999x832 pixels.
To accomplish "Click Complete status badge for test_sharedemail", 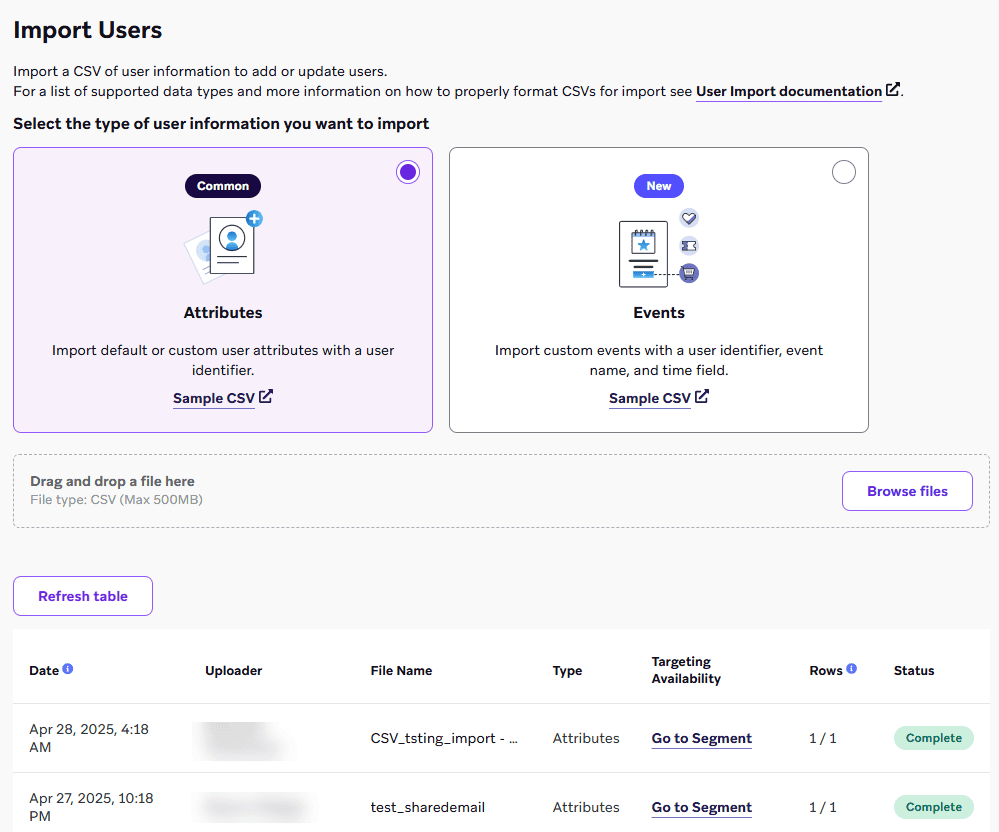I will point(933,807).
